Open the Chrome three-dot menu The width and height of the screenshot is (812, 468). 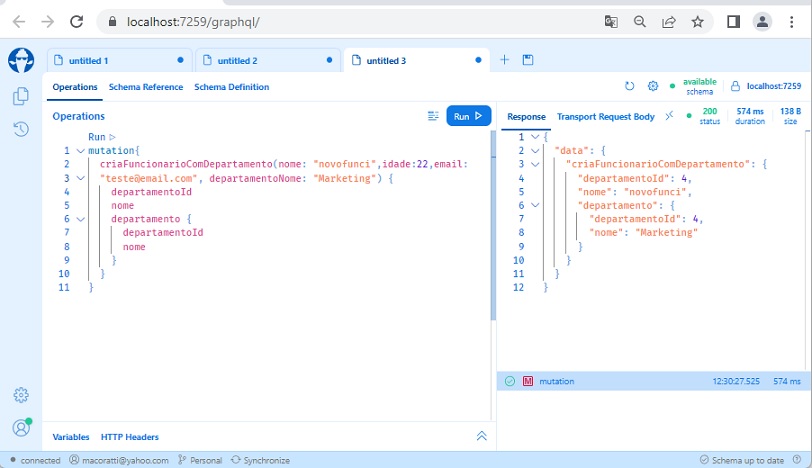(x=791, y=22)
